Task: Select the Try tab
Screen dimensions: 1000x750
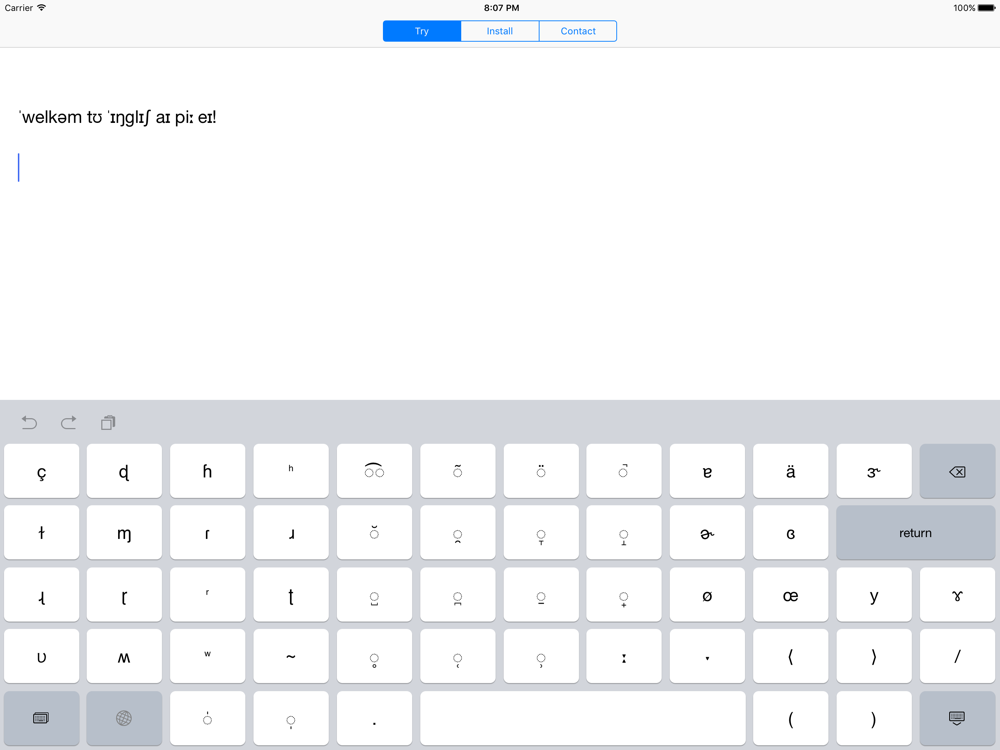Action: pyautogui.click(x=422, y=31)
